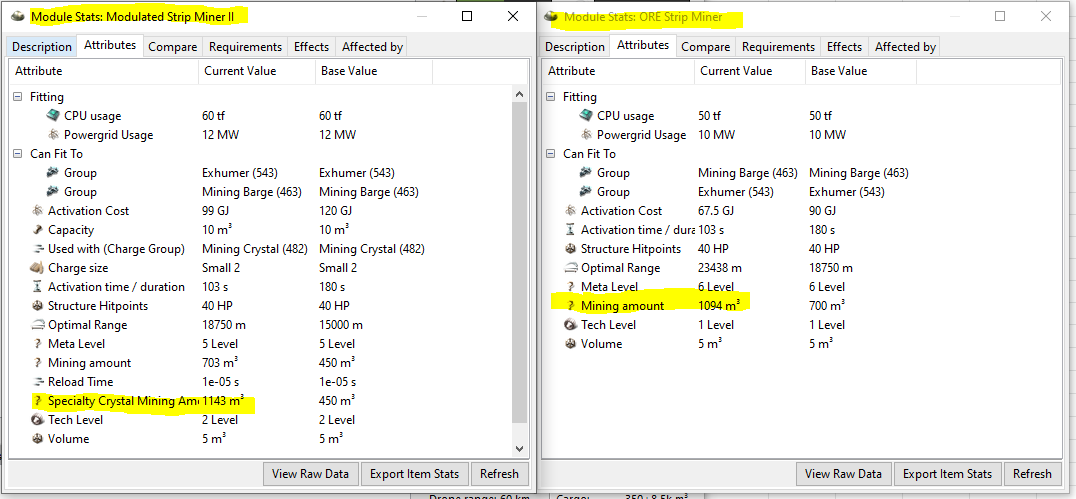Click Meta Level question-mark icon in ORE Strip Miner window
Viewport: 1076px width, 499px height.
pyautogui.click(x=570, y=287)
